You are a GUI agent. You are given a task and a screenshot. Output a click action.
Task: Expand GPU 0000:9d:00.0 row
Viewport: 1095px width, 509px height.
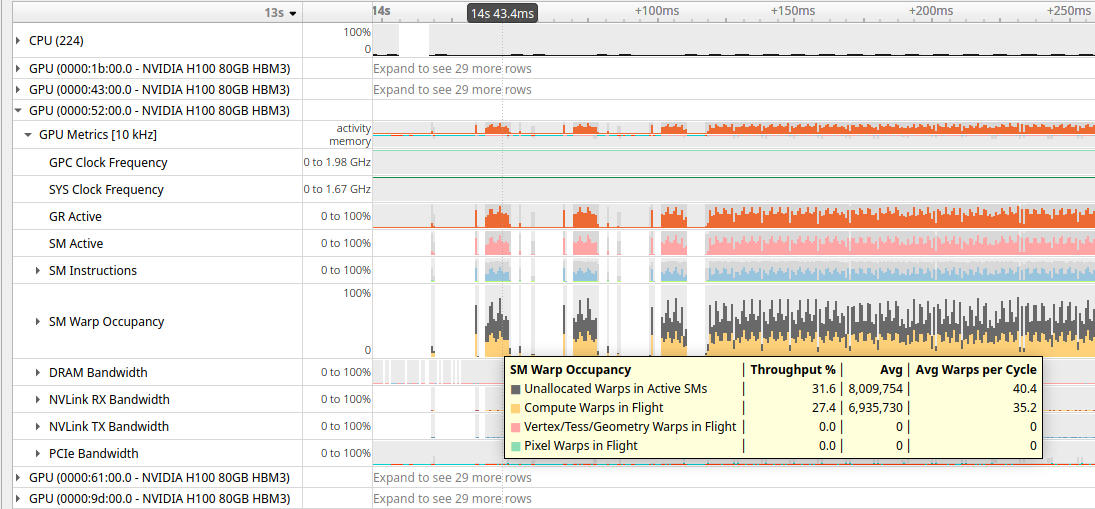[18, 499]
